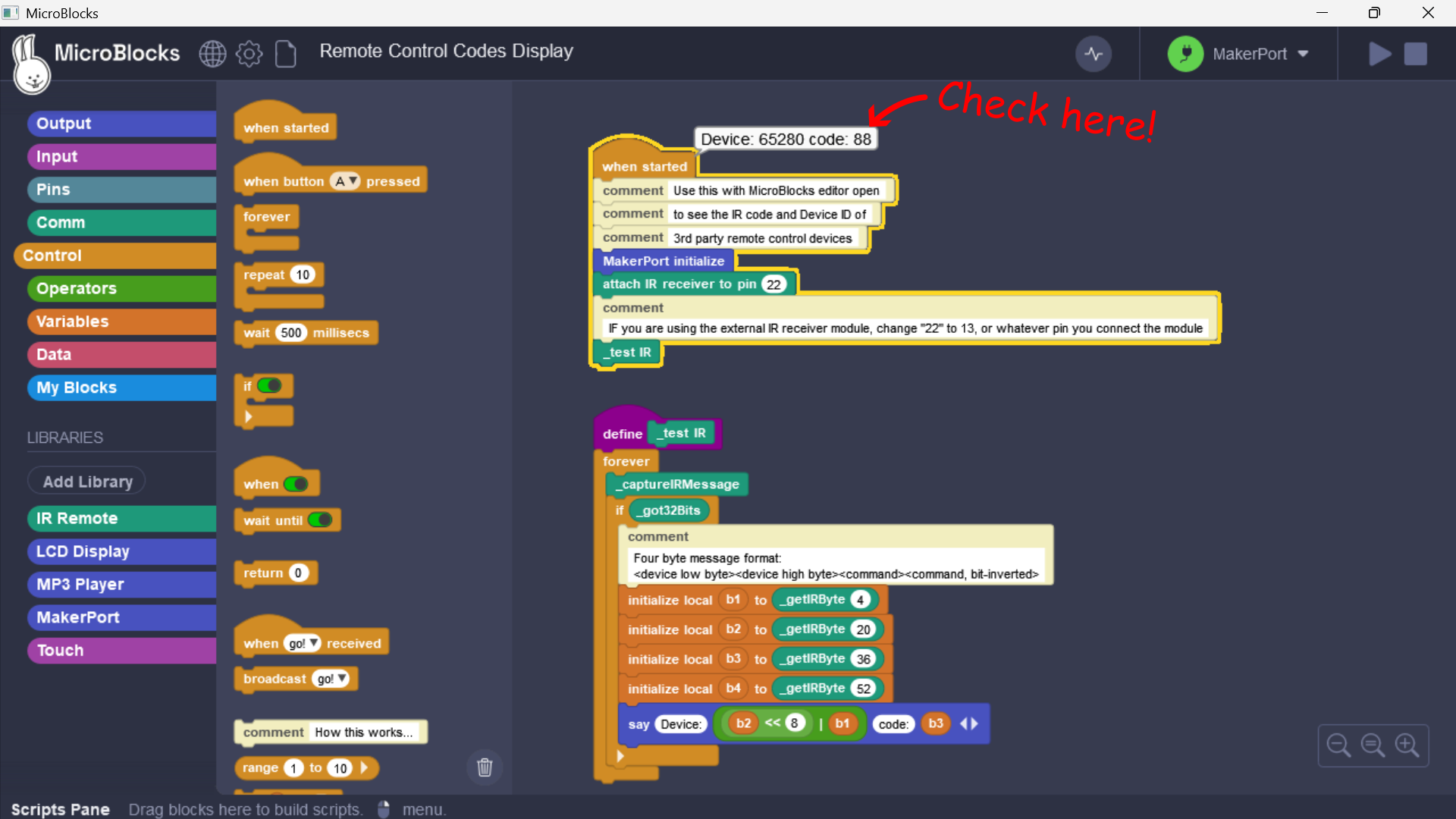Open the settings gear menu
The image size is (1456, 819).
249,53
